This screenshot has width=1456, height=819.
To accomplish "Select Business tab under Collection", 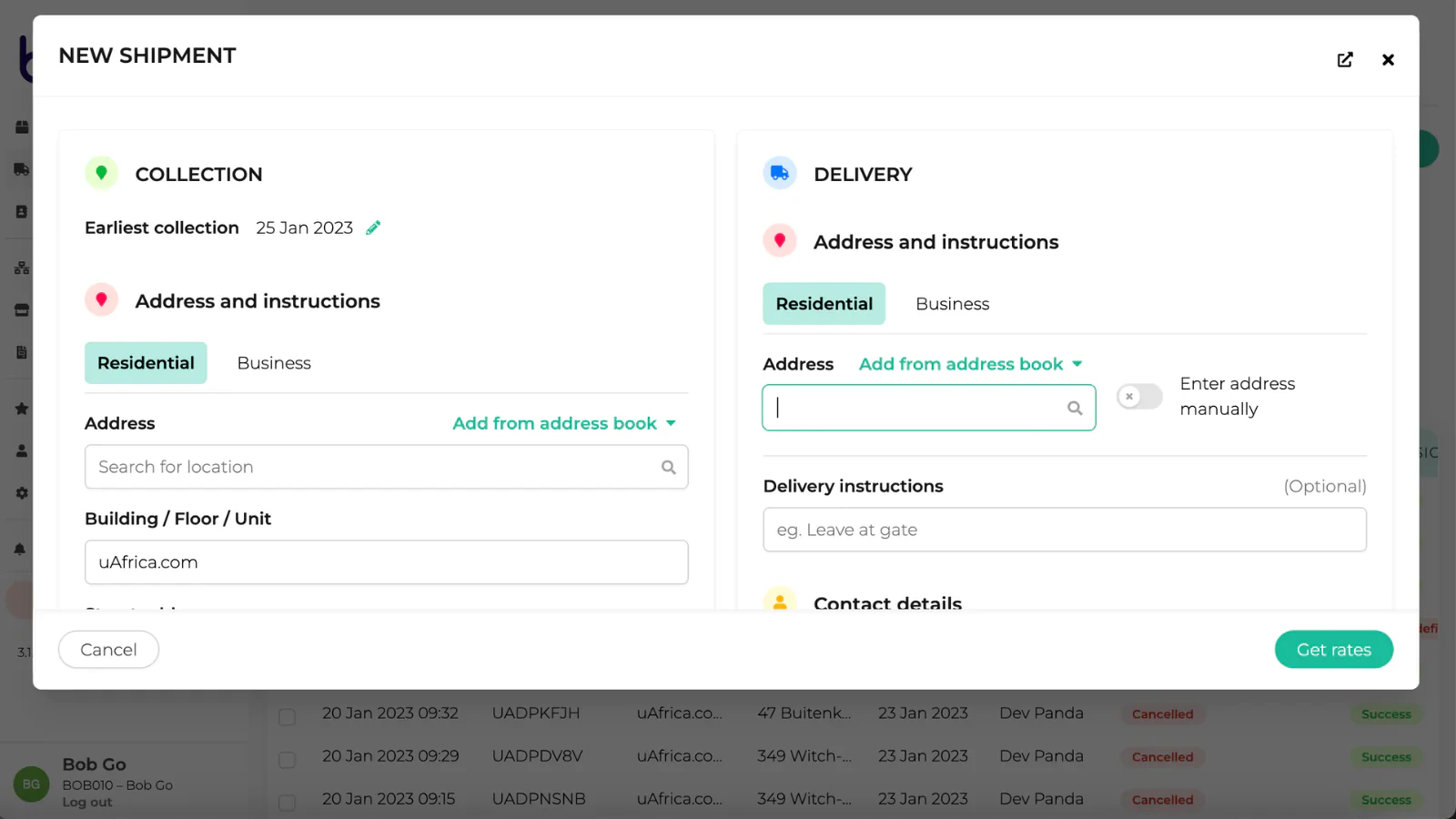I will point(274,363).
